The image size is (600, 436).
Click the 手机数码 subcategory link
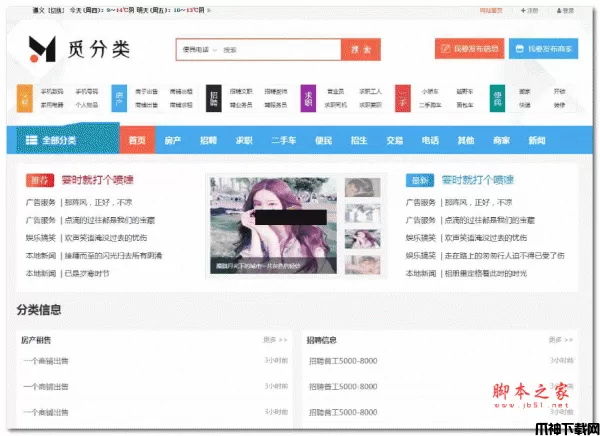pos(52,91)
